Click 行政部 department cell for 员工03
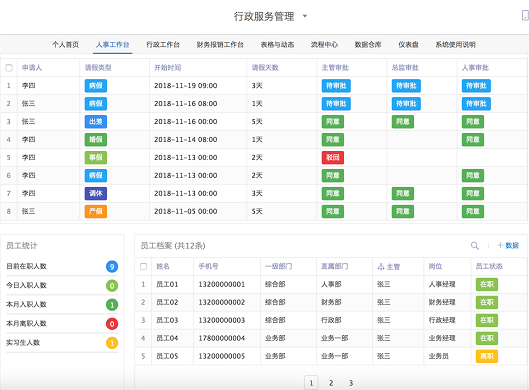 pyautogui.click(x=331, y=320)
